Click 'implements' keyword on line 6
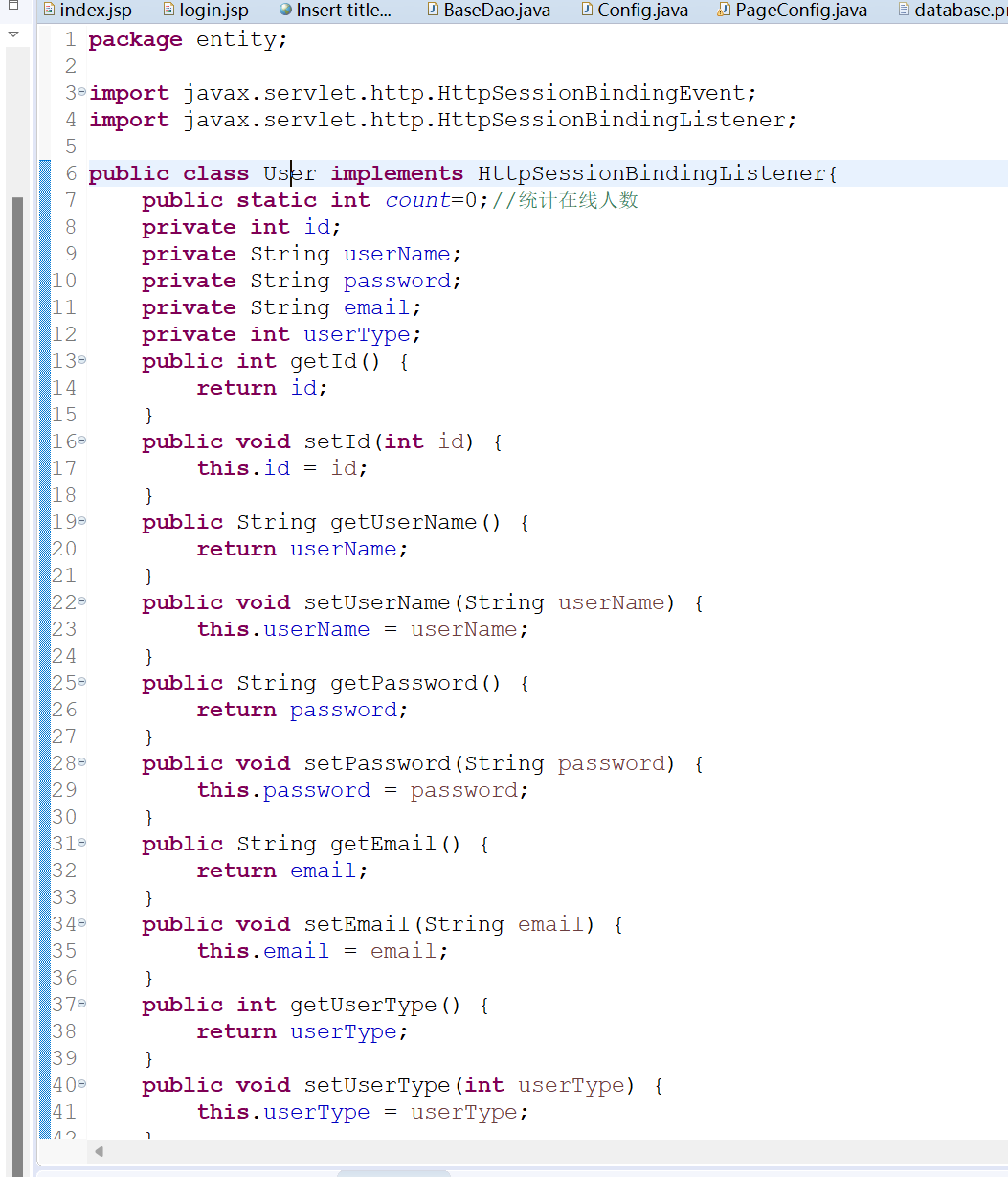This screenshot has height=1177, width=1008. (x=397, y=174)
